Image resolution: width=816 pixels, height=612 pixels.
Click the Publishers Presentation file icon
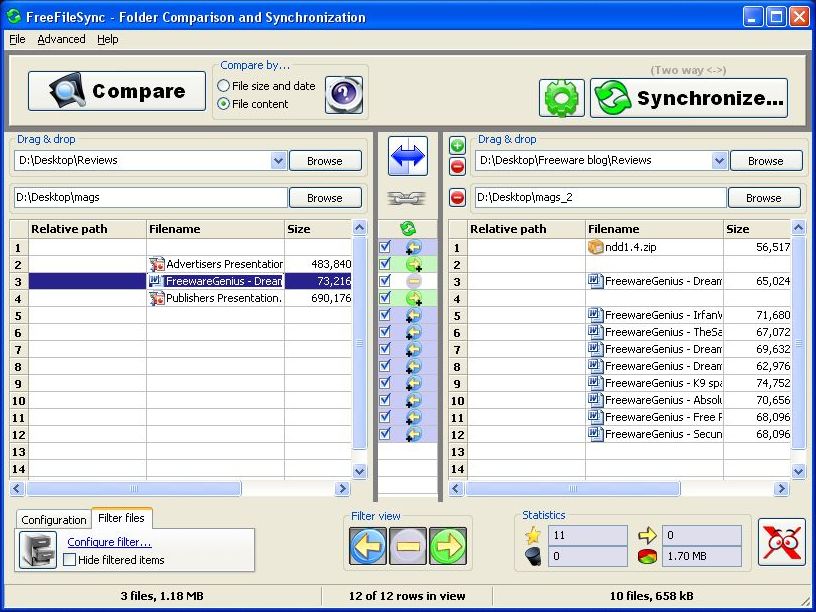pyautogui.click(x=157, y=298)
